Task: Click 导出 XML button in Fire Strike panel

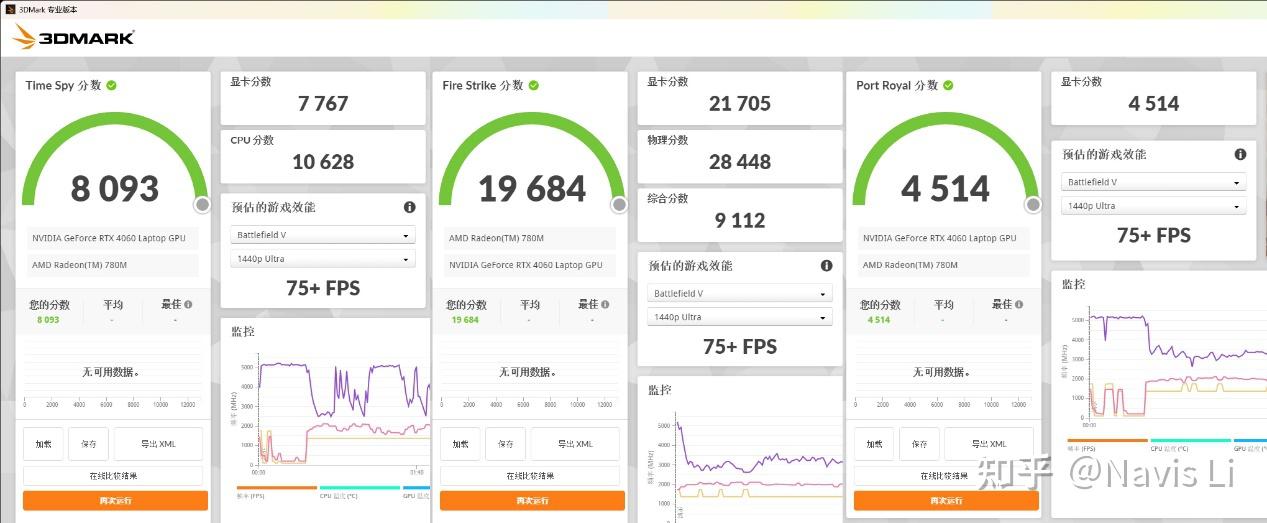Action: click(x=574, y=444)
